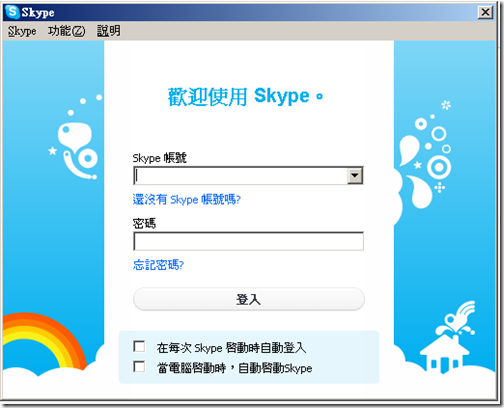This screenshot has width=504, height=408.
Task: Click the 密碼 label
Action: tap(144, 223)
